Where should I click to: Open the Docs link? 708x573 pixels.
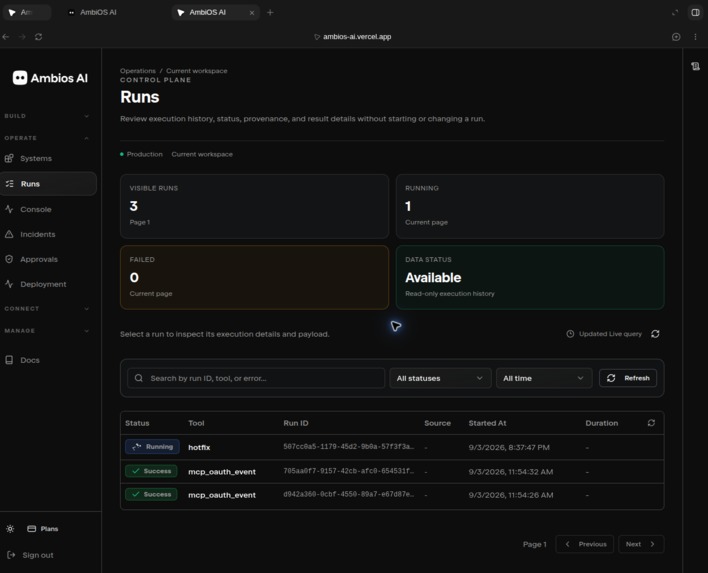point(30,360)
